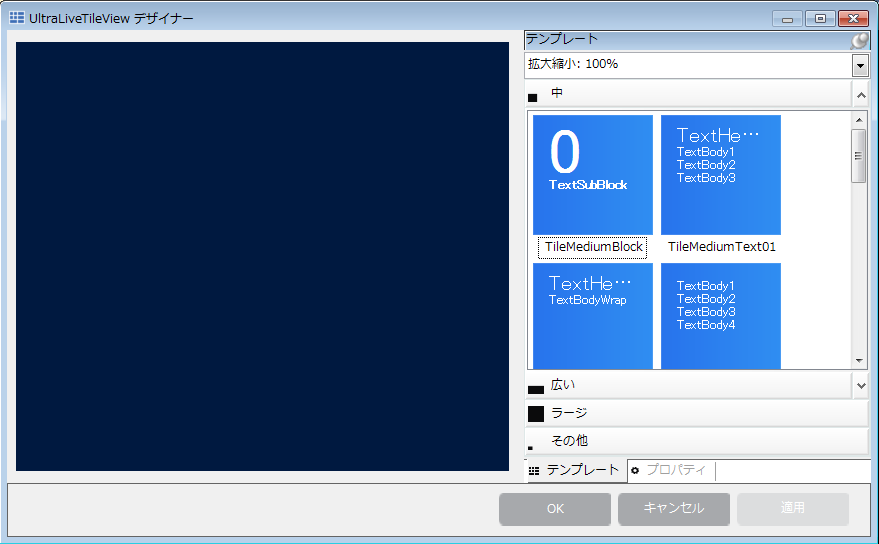Expand the 広い template group
The image size is (879, 544).
coord(861,386)
